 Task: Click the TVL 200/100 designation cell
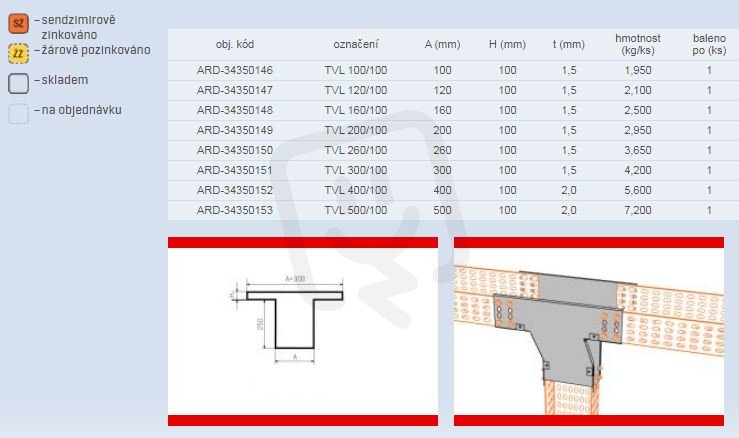(x=356, y=130)
